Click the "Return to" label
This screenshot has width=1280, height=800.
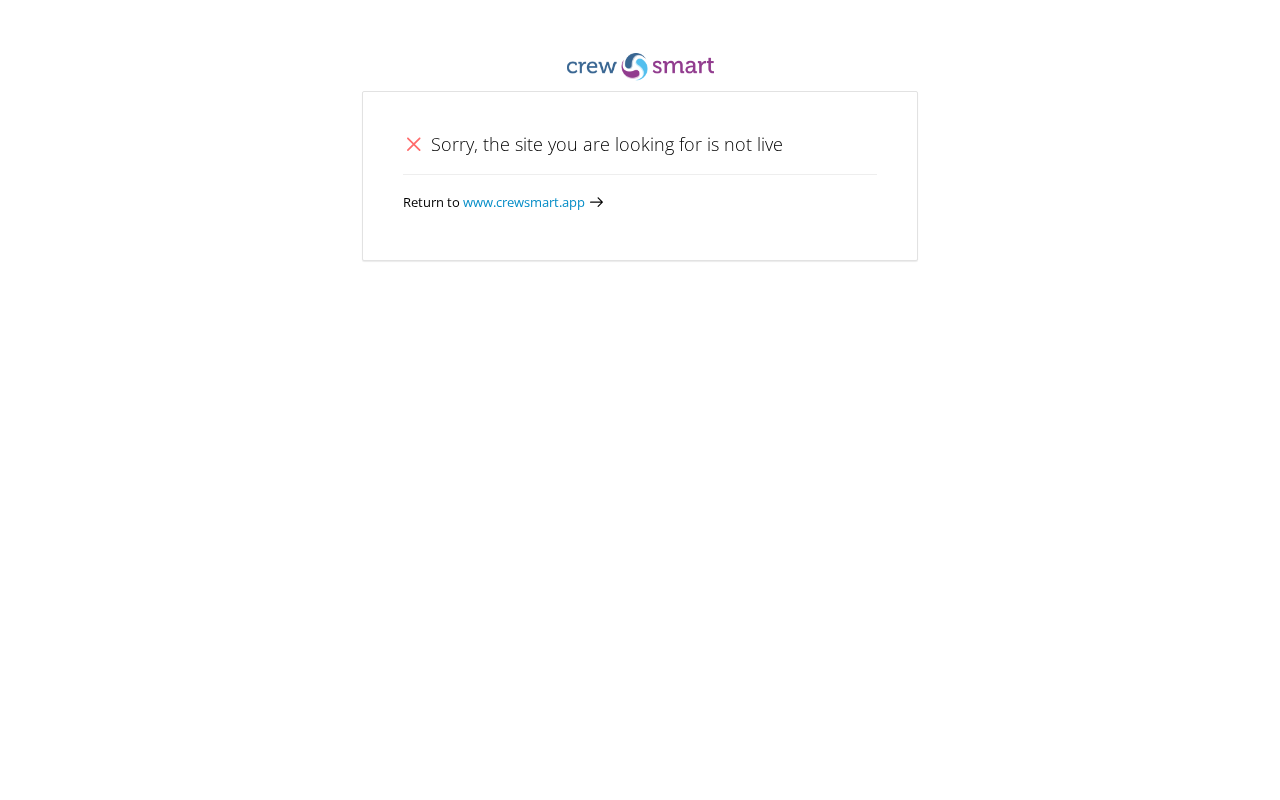[431, 202]
